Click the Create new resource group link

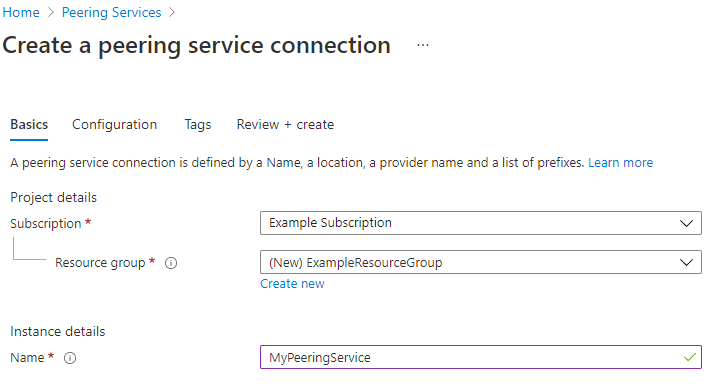(x=292, y=284)
